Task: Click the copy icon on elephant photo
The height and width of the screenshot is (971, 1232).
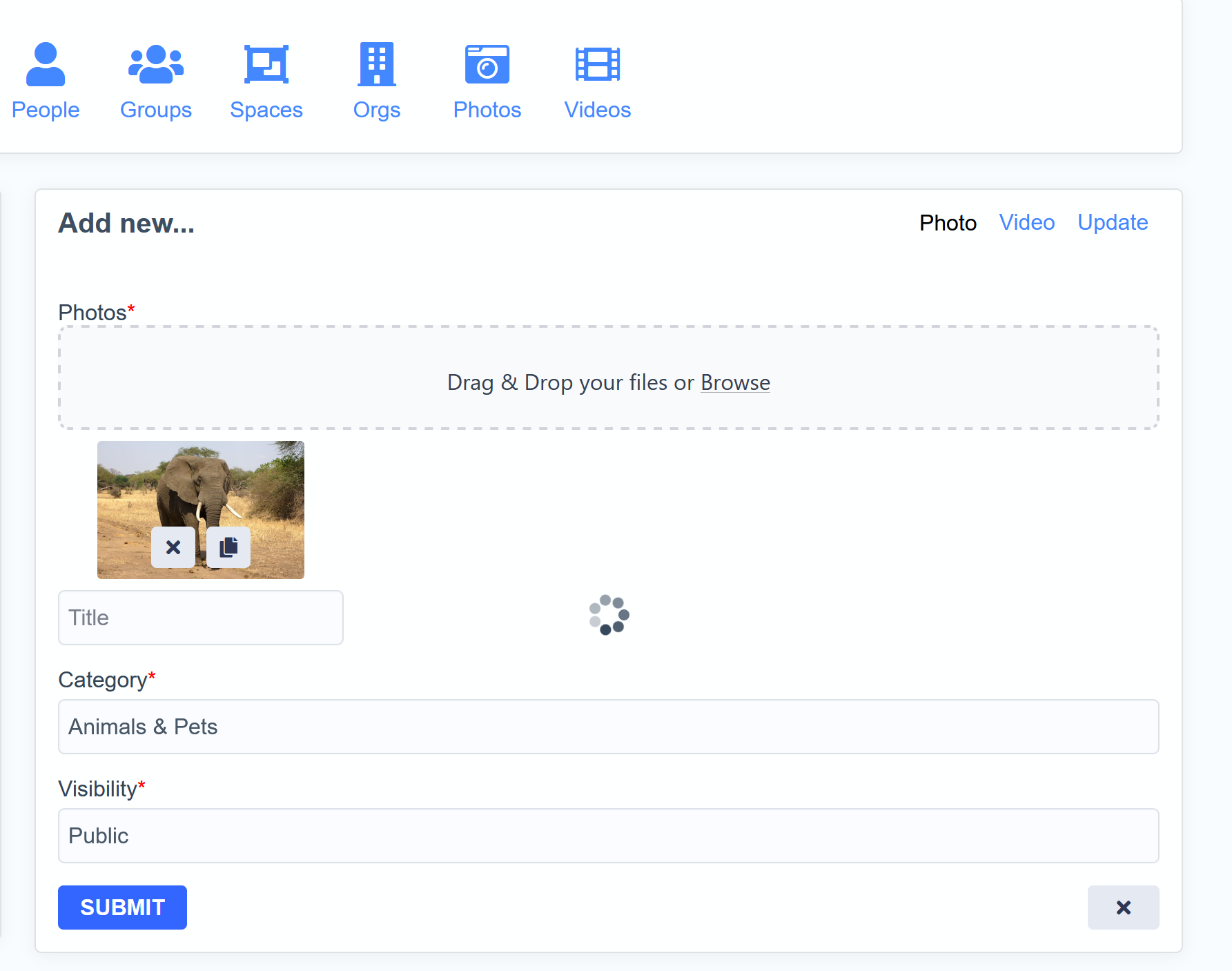Action: [x=228, y=547]
